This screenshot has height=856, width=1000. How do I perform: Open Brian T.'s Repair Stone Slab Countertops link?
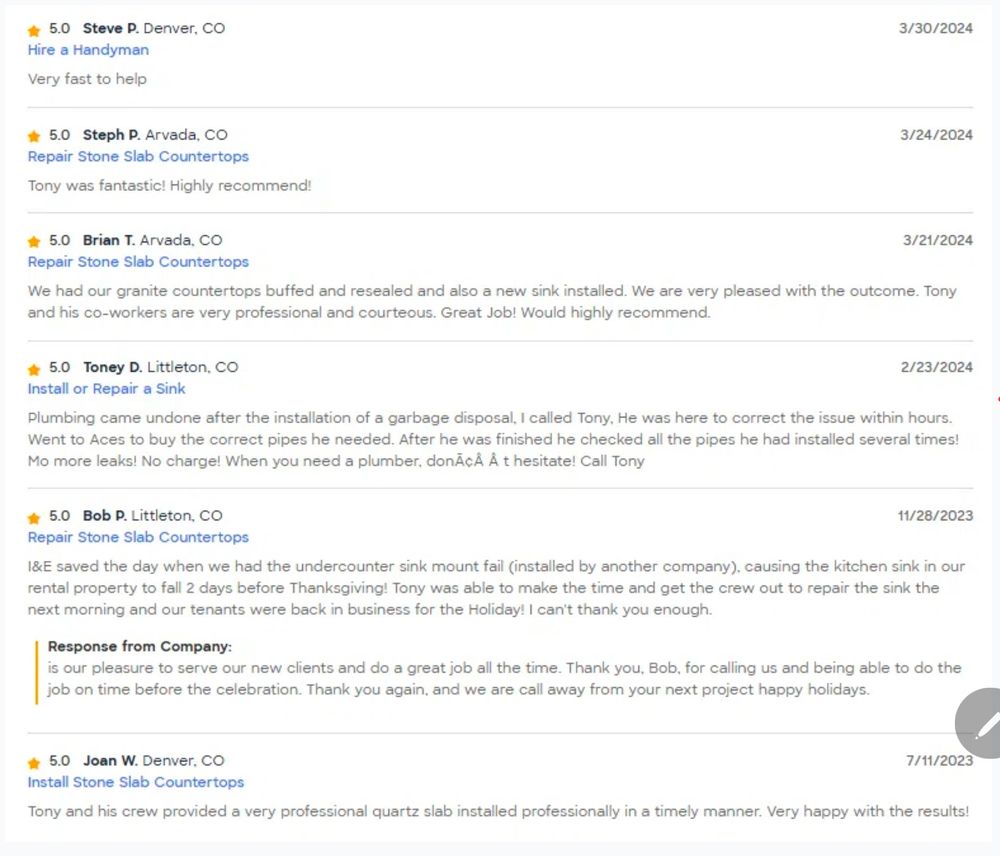coord(138,262)
